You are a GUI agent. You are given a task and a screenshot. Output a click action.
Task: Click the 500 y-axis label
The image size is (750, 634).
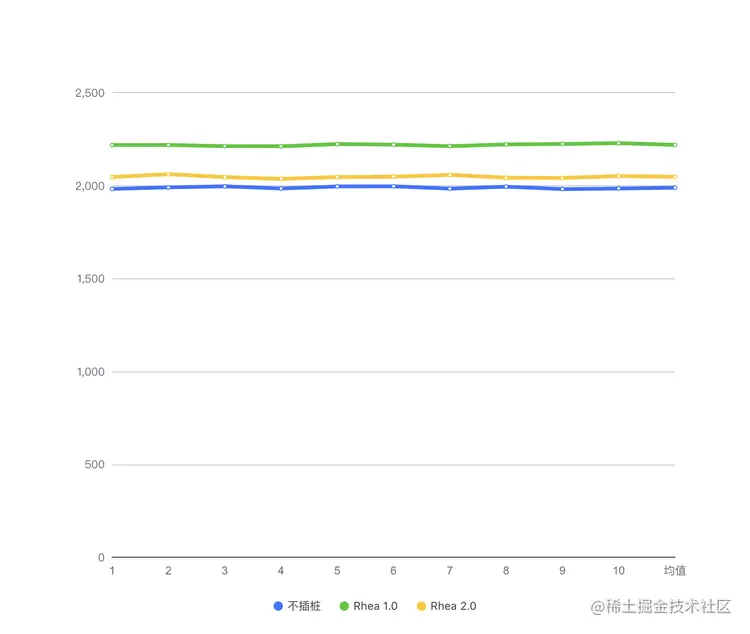95,465
